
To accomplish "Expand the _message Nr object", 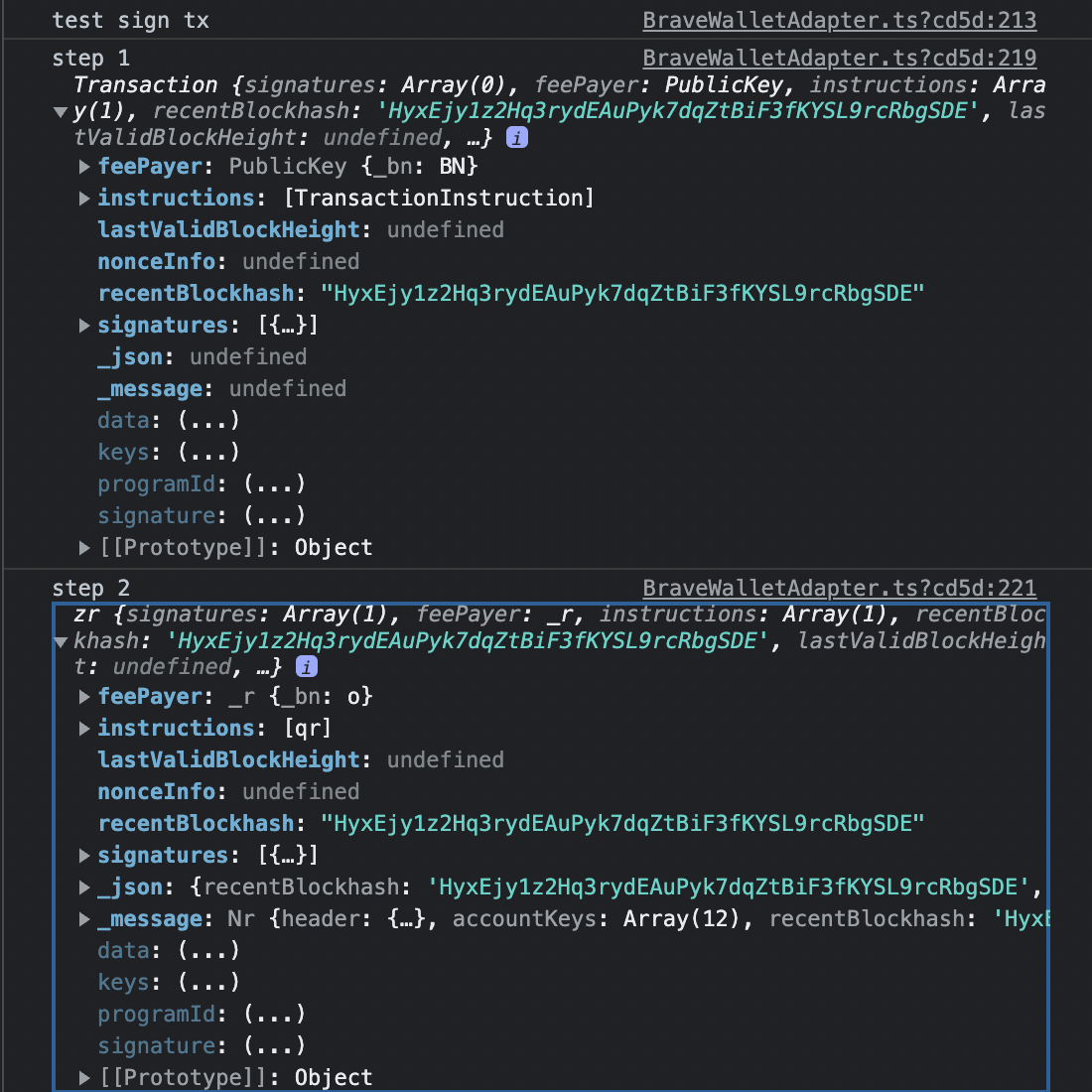I will 84,918.
